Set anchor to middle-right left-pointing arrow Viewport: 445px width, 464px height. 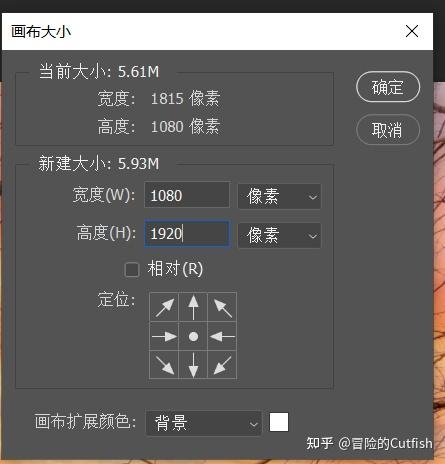(222, 336)
